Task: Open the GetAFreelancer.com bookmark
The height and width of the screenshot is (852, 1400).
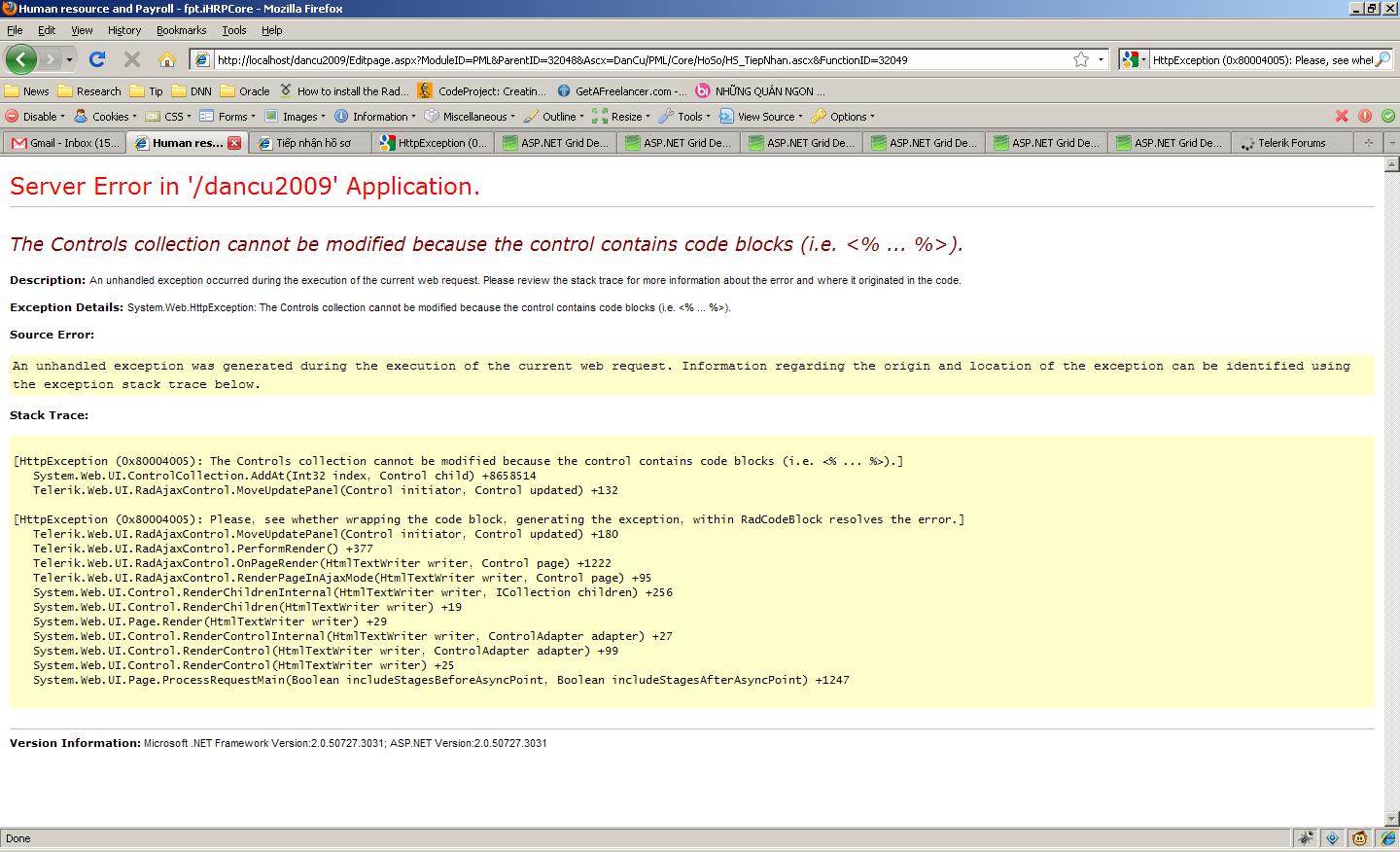Action: coord(622,91)
